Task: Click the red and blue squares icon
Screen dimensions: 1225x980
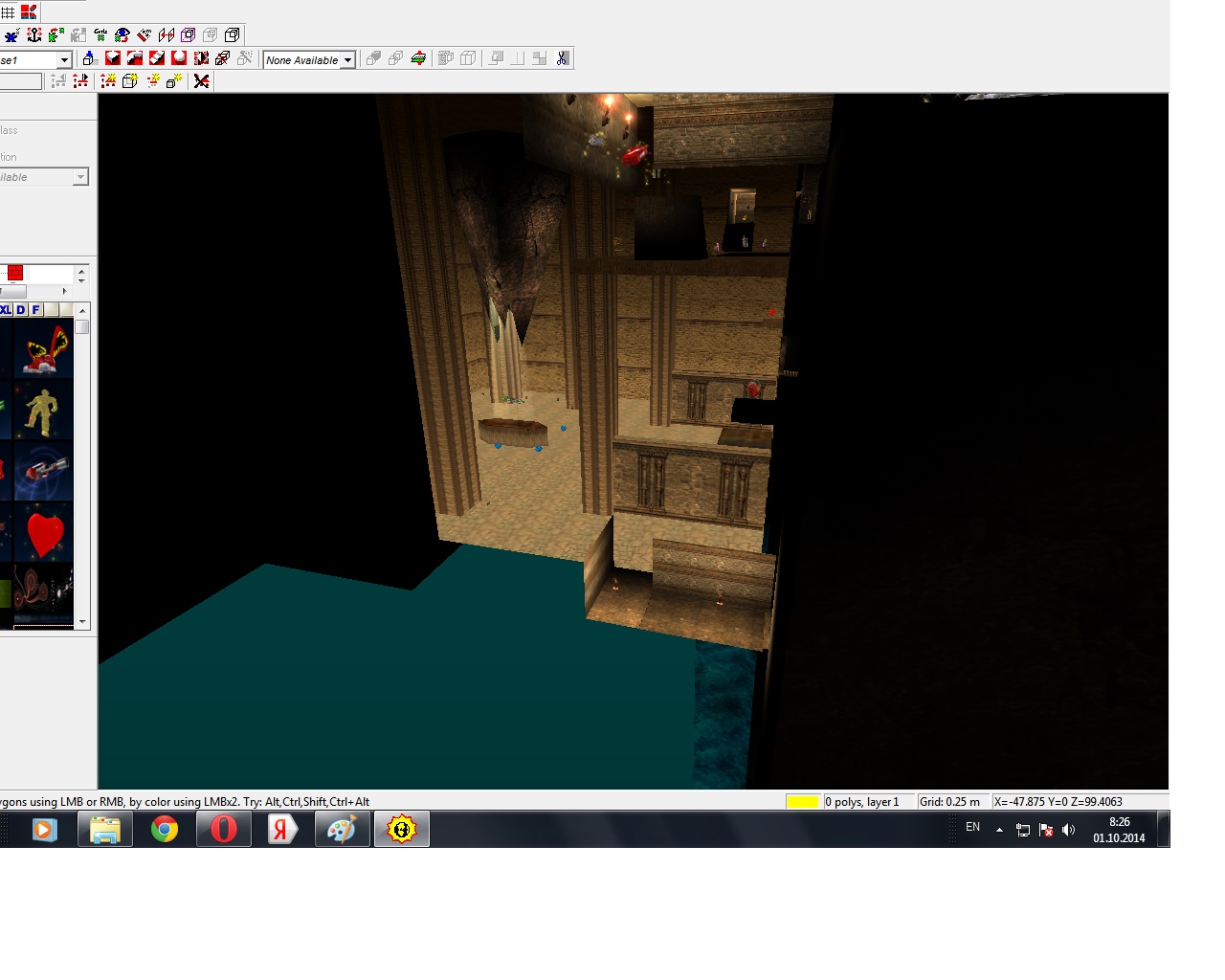Action: click(x=29, y=12)
